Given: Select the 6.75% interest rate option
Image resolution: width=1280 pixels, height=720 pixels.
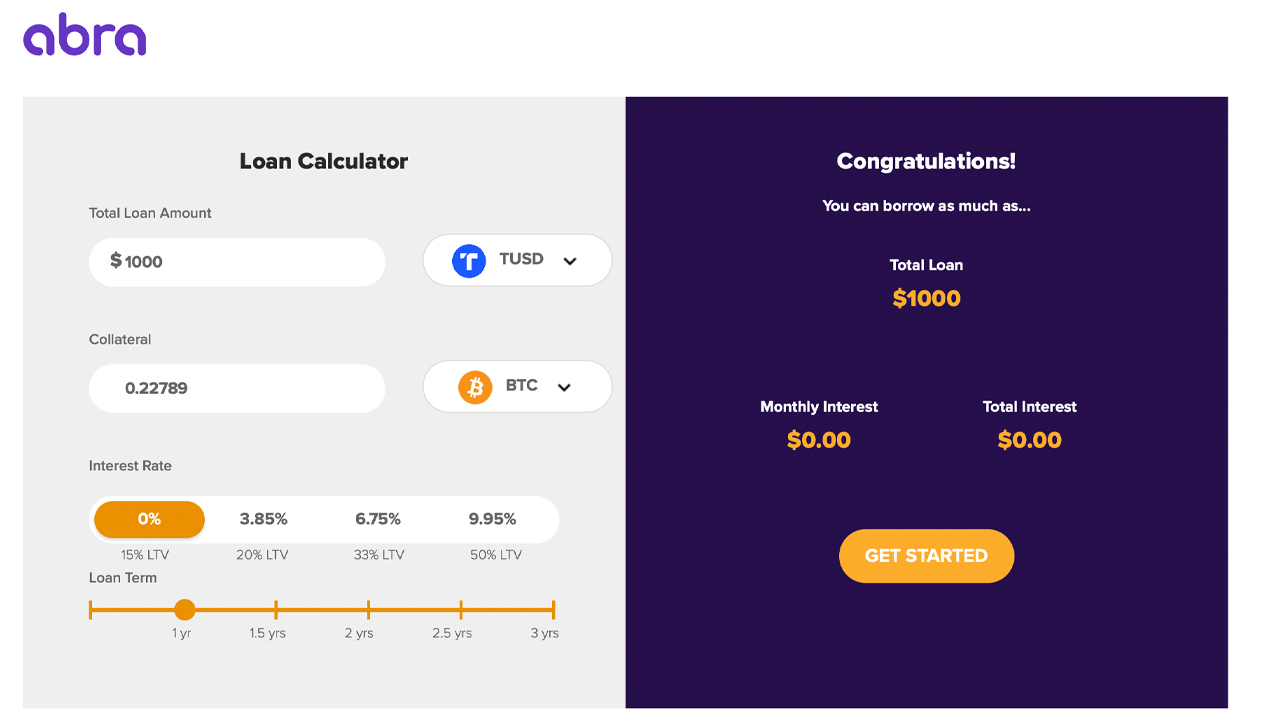Looking at the screenshot, I should pyautogui.click(x=378, y=519).
